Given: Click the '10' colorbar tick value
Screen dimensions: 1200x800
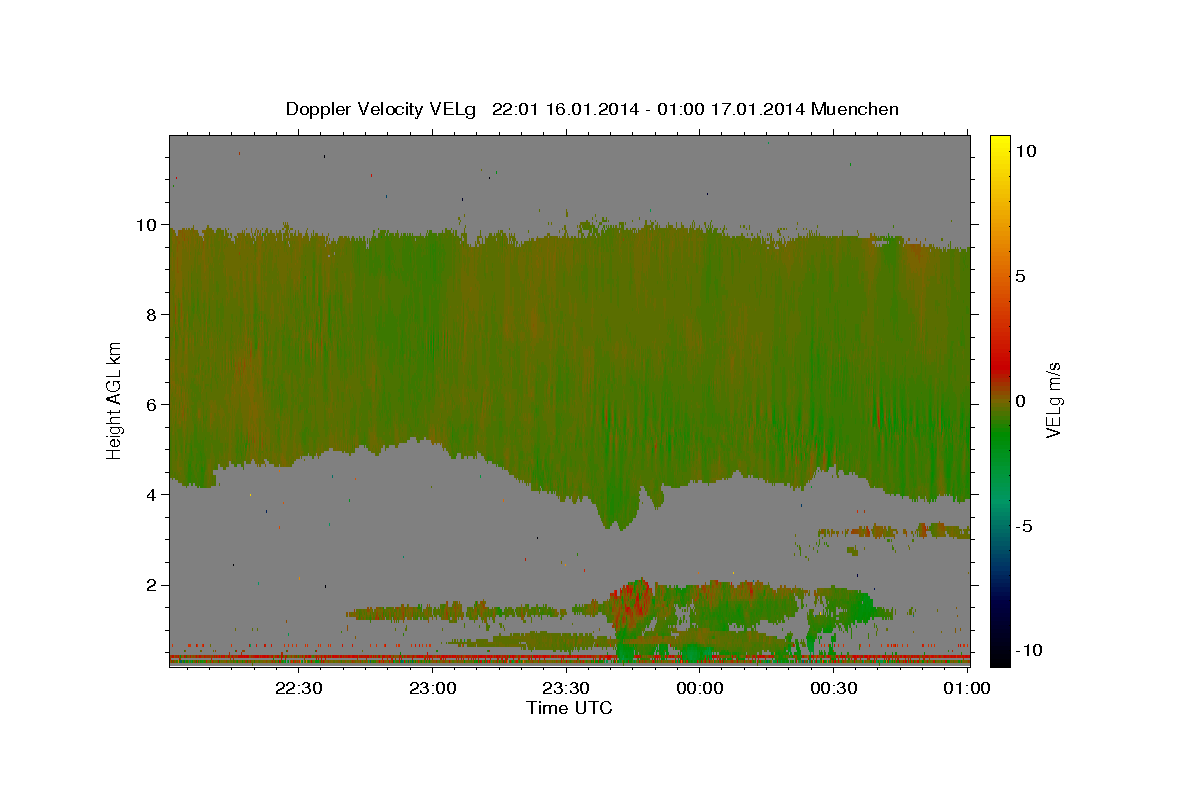Looking at the screenshot, I should coord(1026,151).
